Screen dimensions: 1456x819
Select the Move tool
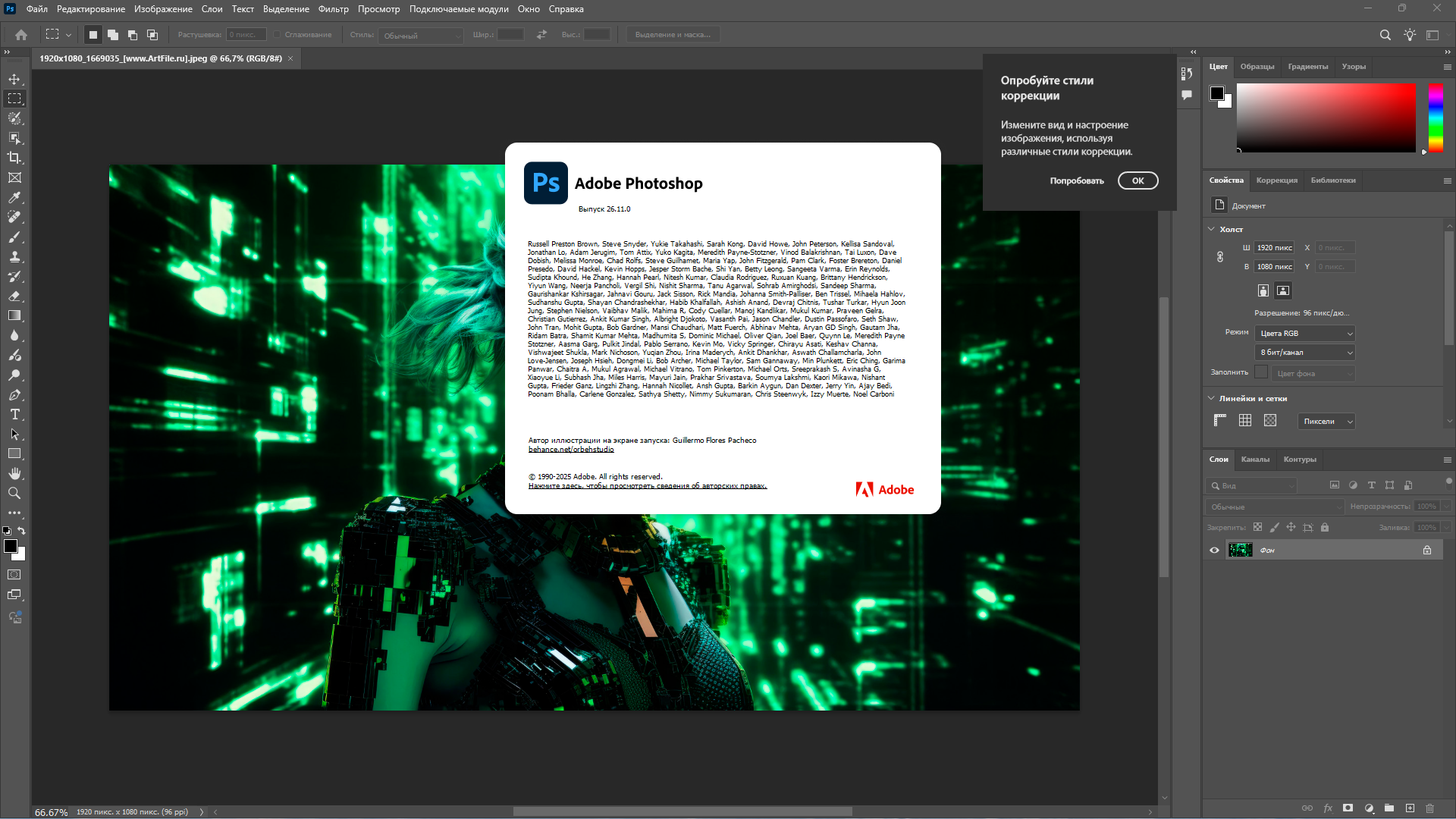click(14, 79)
